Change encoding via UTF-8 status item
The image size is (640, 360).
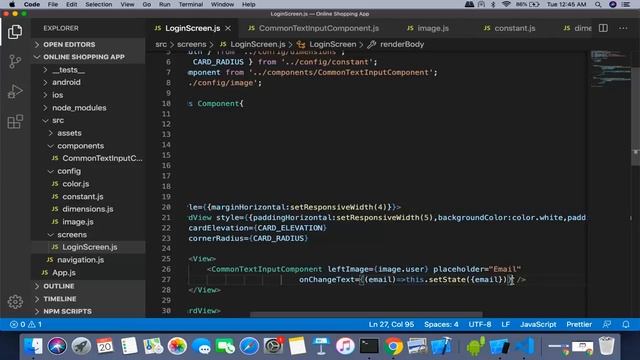point(480,324)
